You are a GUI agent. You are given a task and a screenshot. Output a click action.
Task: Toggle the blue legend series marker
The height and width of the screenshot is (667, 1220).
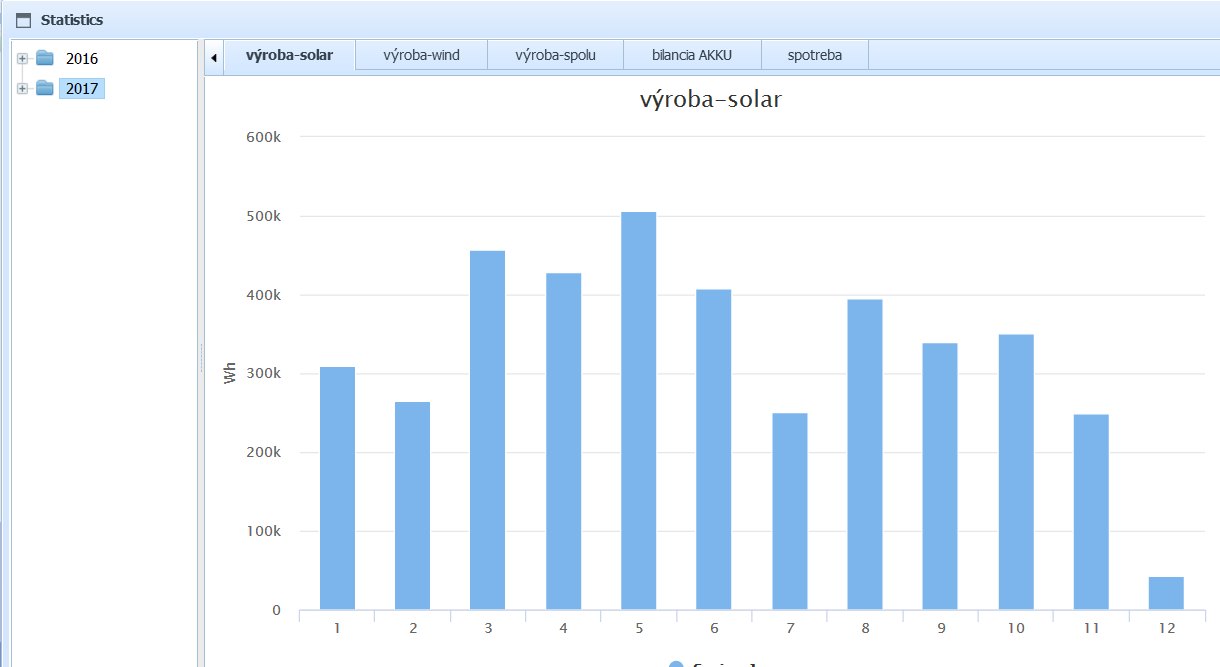pos(676,663)
